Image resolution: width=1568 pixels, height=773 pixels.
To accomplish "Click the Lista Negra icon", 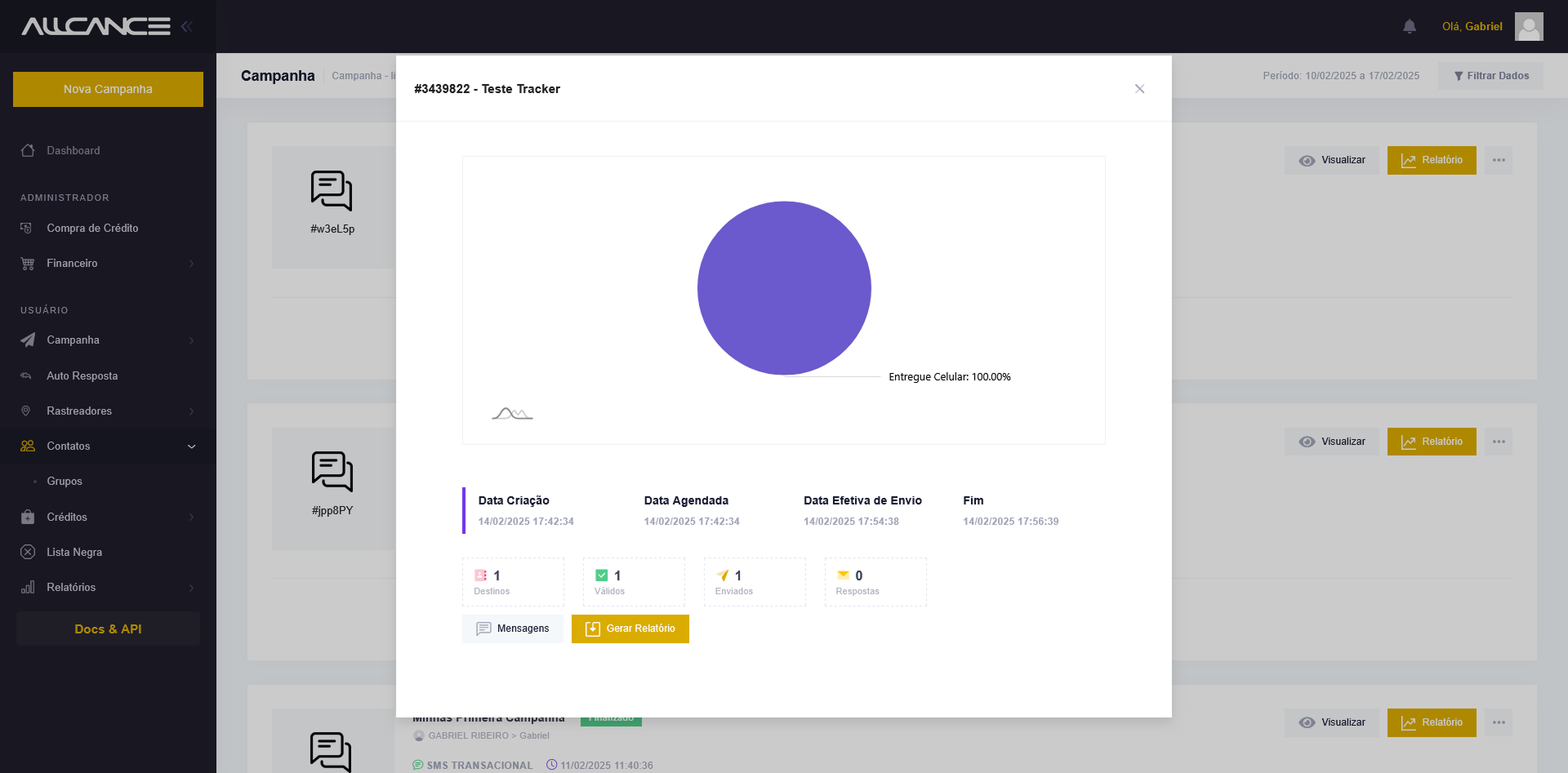I will point(28,552).
